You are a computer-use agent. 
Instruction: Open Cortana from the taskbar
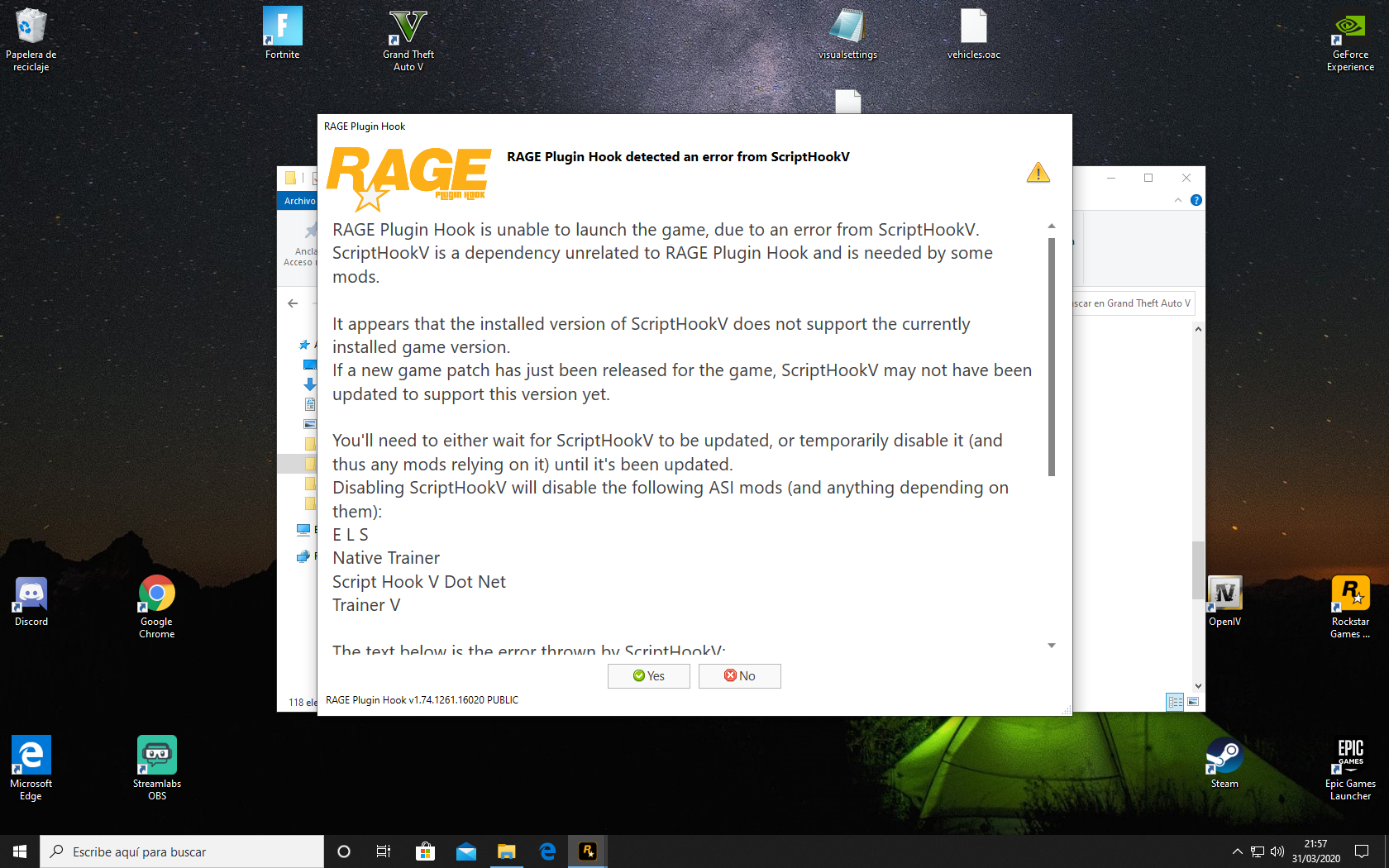coord(344,851)
